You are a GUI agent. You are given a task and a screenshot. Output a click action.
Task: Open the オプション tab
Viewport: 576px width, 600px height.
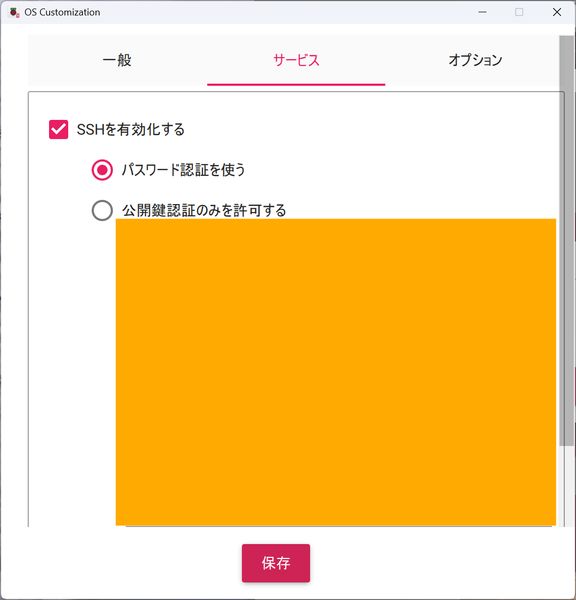475,60
